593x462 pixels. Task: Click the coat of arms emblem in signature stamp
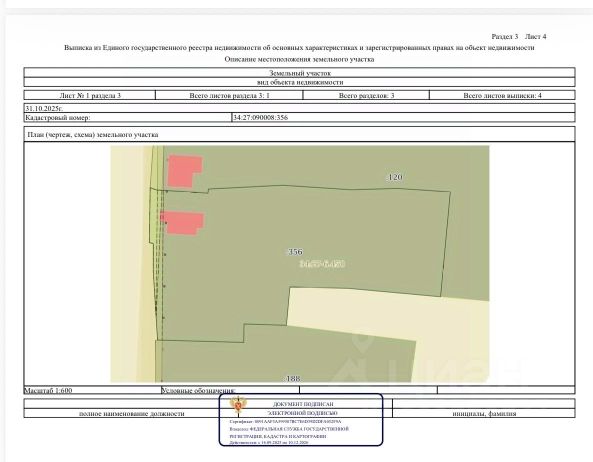(x=238, y=406)
